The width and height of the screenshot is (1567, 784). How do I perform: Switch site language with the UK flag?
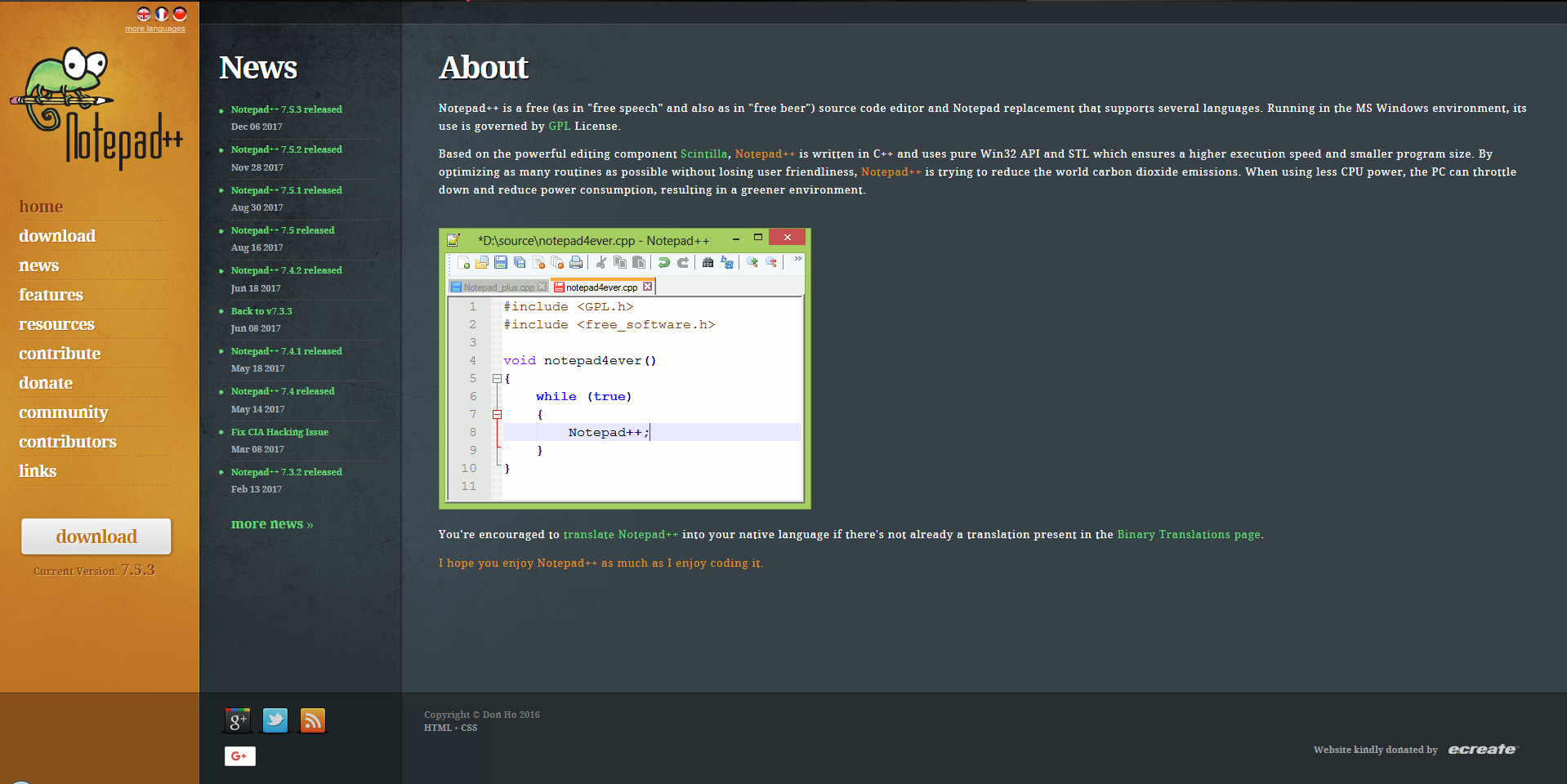click(x=144, y=14)
